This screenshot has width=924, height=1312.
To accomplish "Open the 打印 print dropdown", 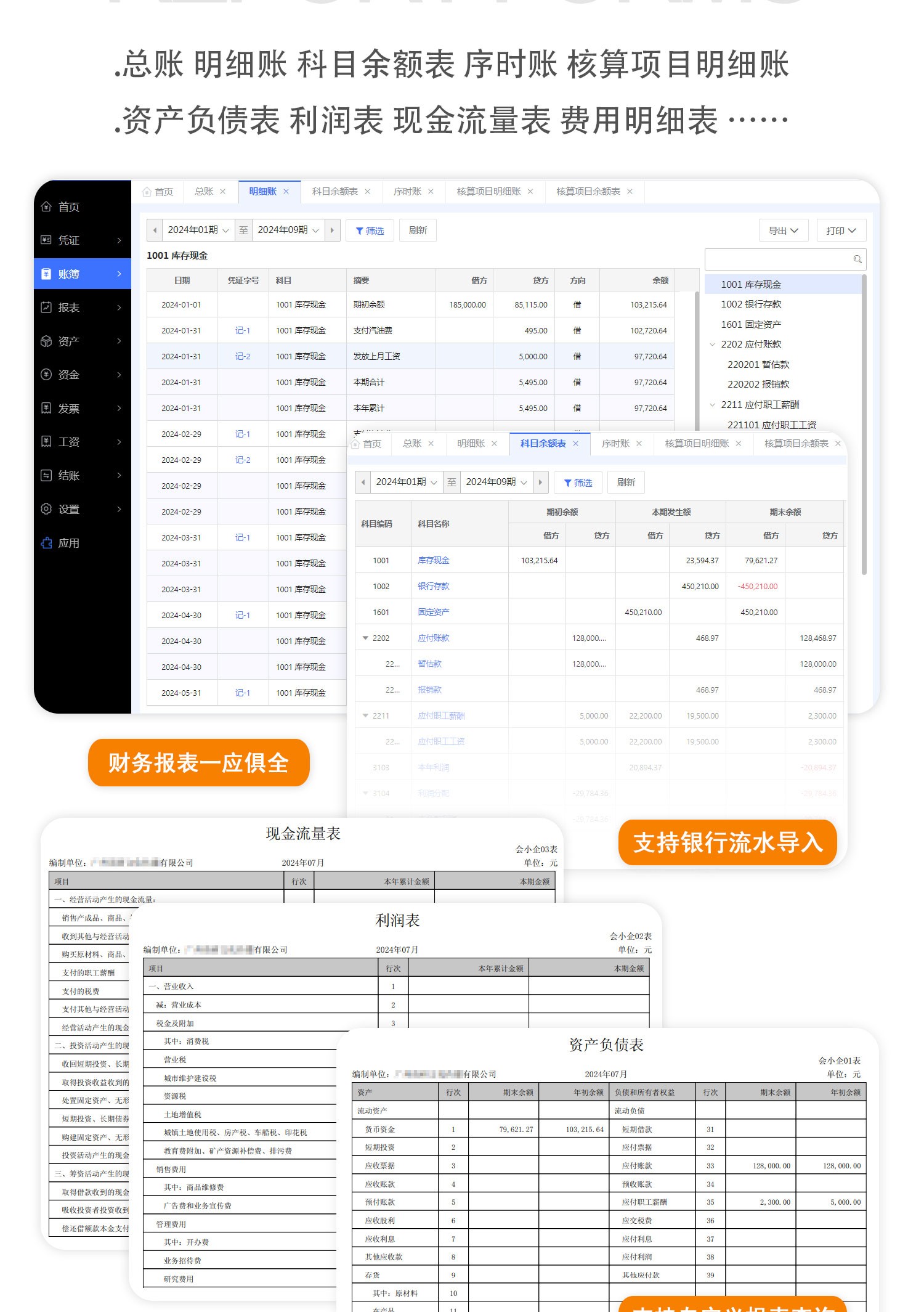I will pos(841,230).
